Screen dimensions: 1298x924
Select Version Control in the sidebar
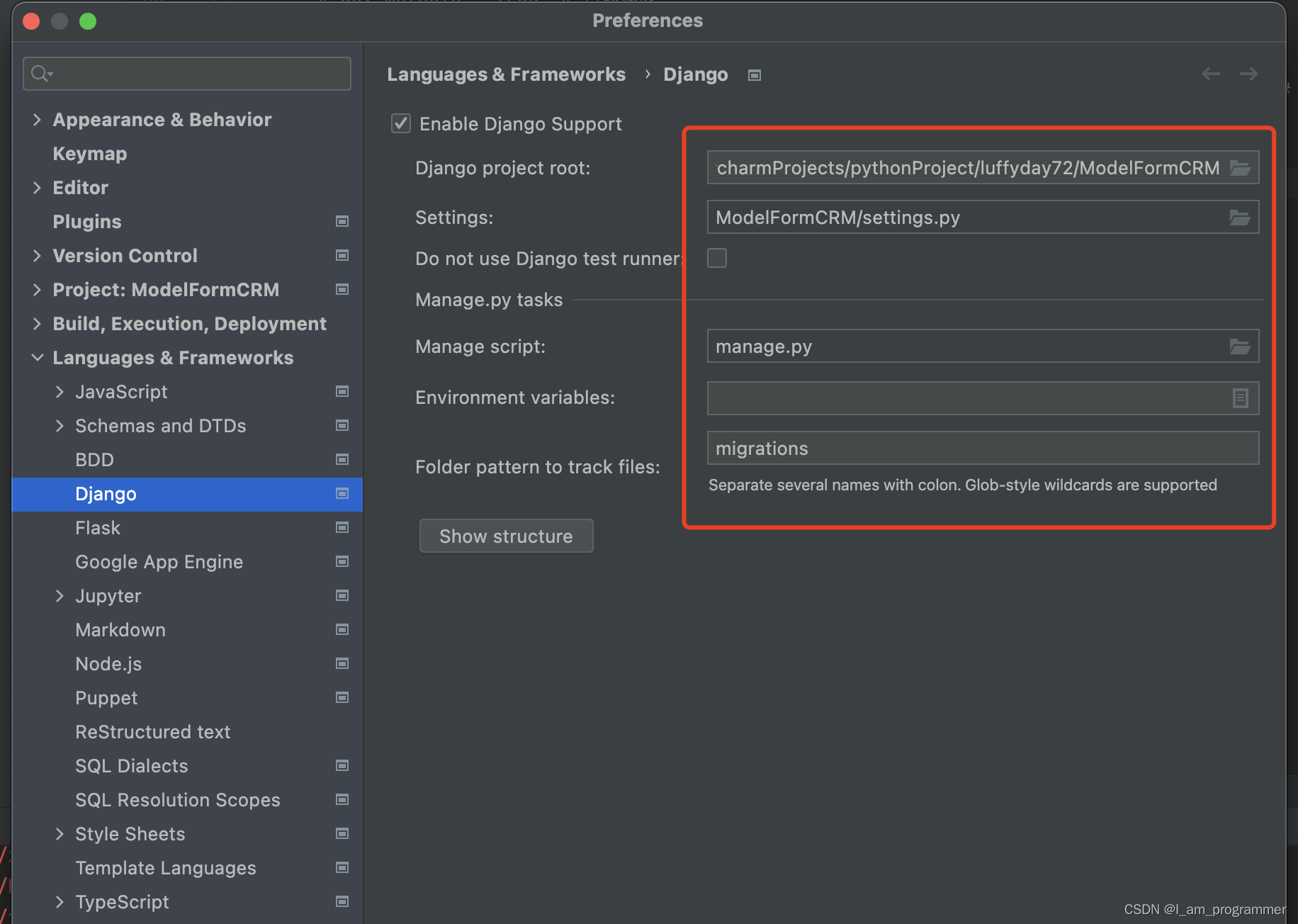pos(125,255)
